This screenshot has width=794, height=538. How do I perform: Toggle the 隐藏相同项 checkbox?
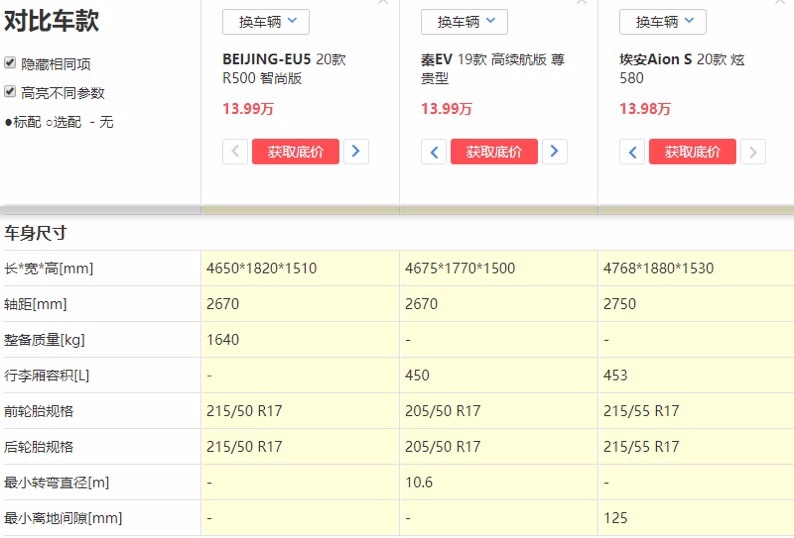coord(10,63)
